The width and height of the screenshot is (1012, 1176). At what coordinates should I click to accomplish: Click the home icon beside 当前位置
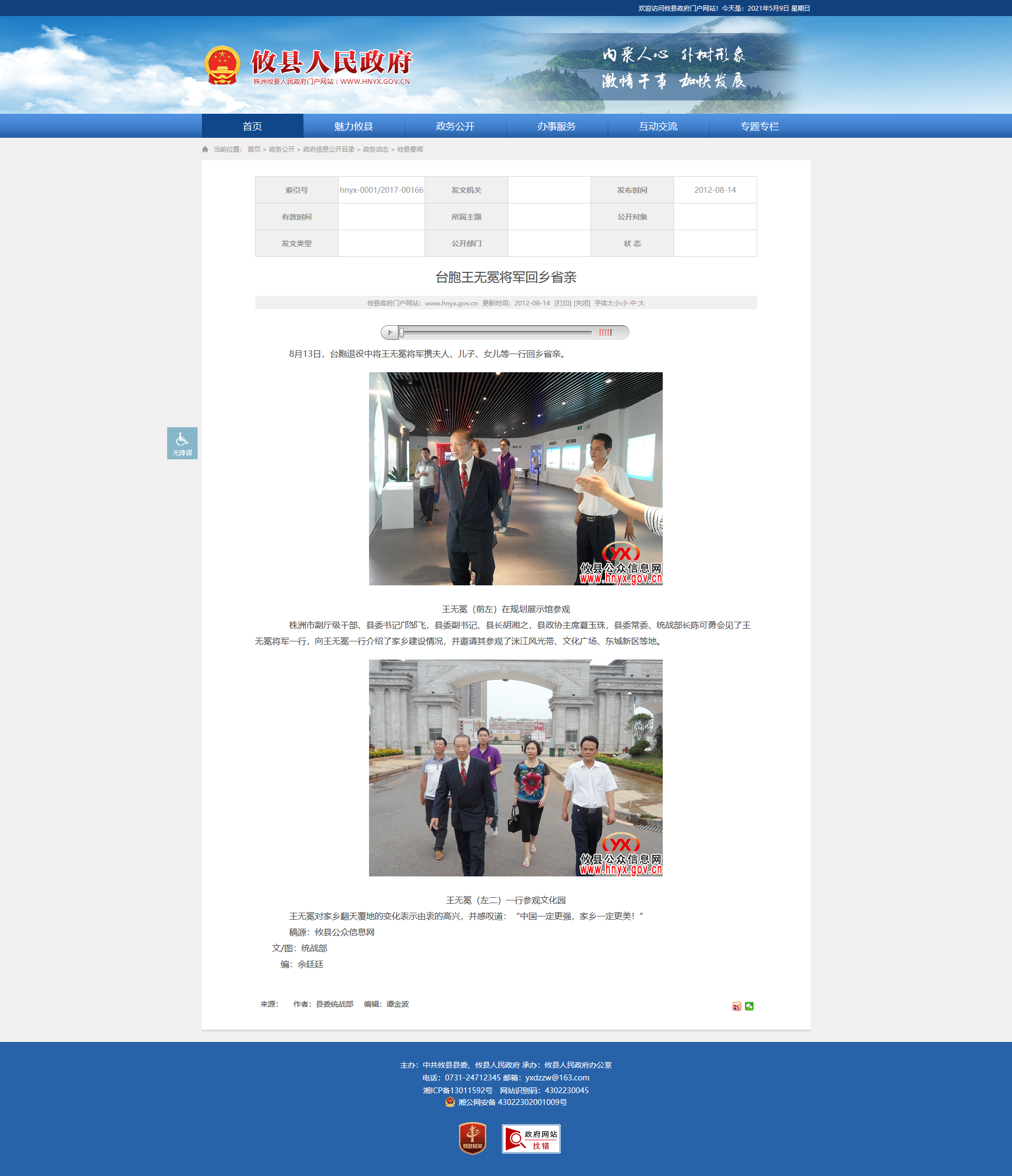pos(205,150)
